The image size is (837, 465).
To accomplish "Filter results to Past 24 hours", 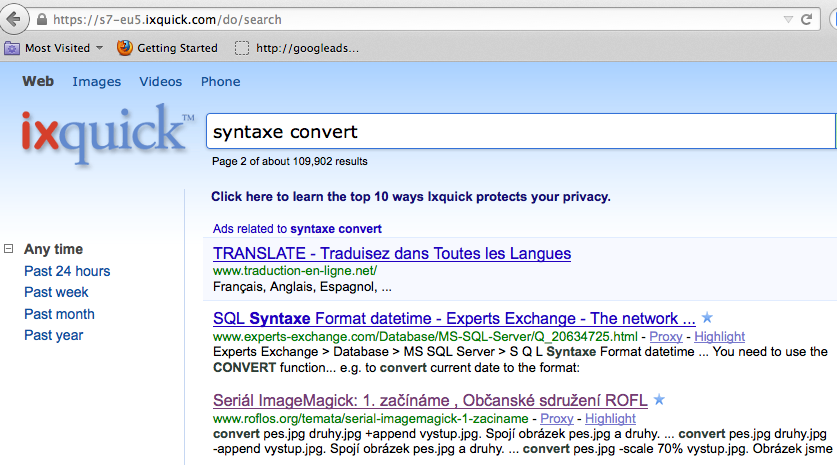I will pyautogui.click(x=67, y=271).
